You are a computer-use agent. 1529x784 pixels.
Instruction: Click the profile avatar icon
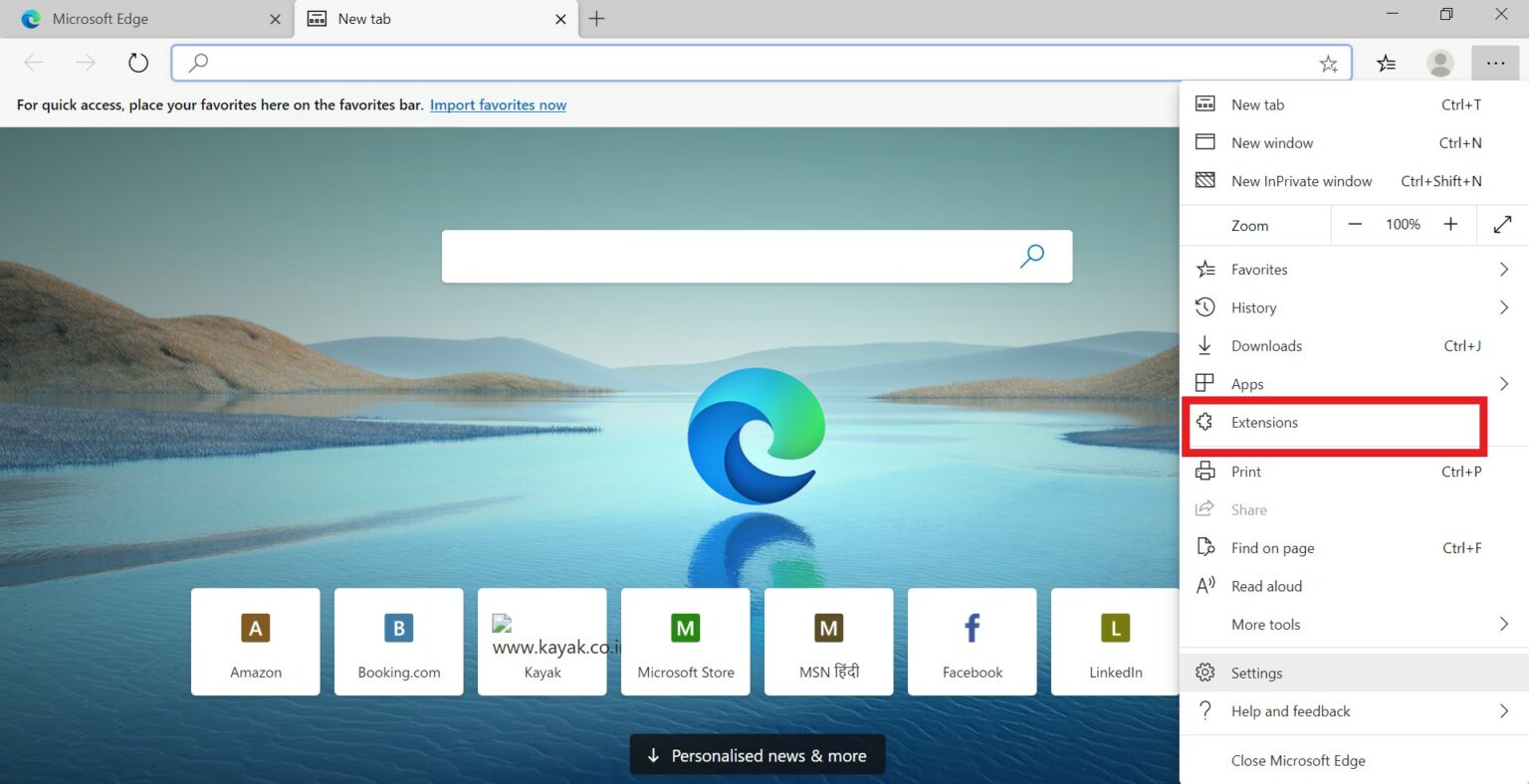pyautogui.click(x=1439, y=63)
